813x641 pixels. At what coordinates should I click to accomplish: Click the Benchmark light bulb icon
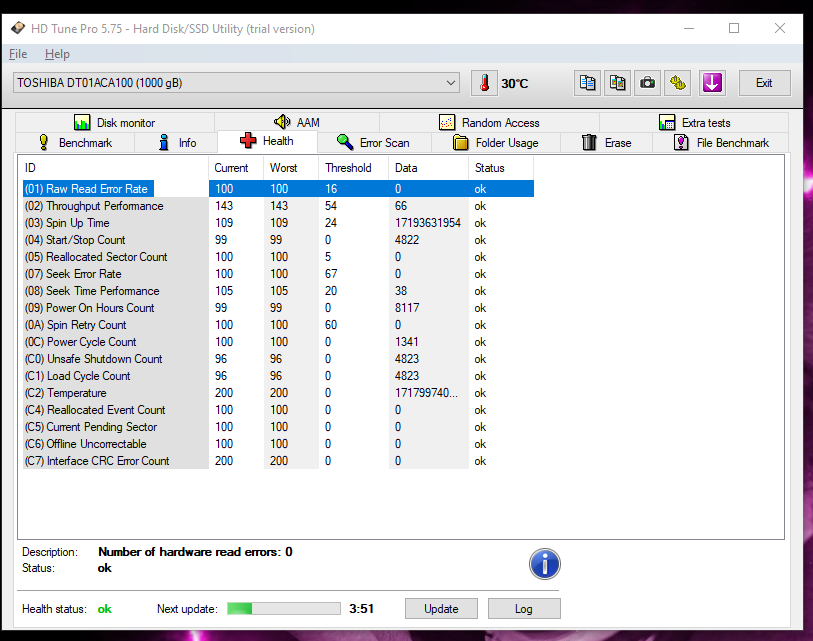pos(44,142)
